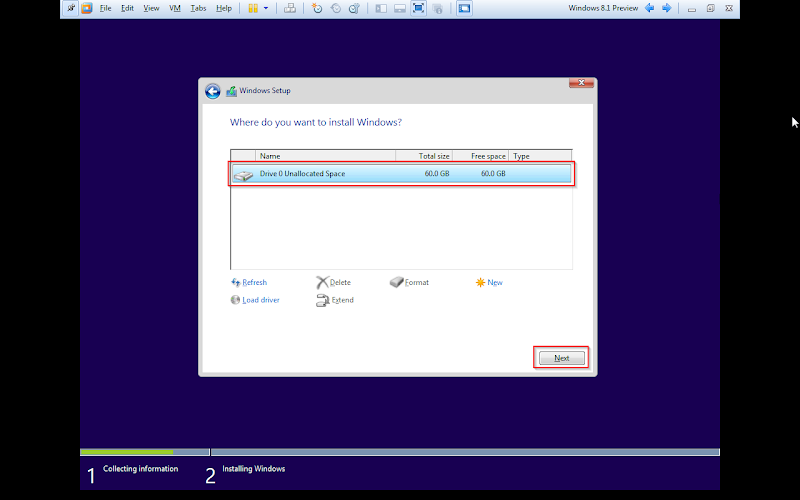This screenshot has height=500, width=800.
Task: Click the New partition star icon
Action: [x=480, y=282]
